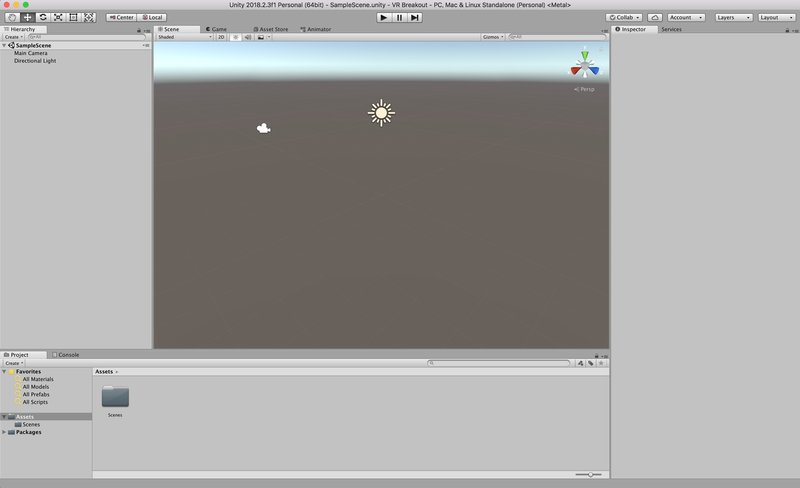Image resolution: width=800 pixels, height=488 pixels.
Task: Click the Step frame button
Action: (x=415, y=17)
